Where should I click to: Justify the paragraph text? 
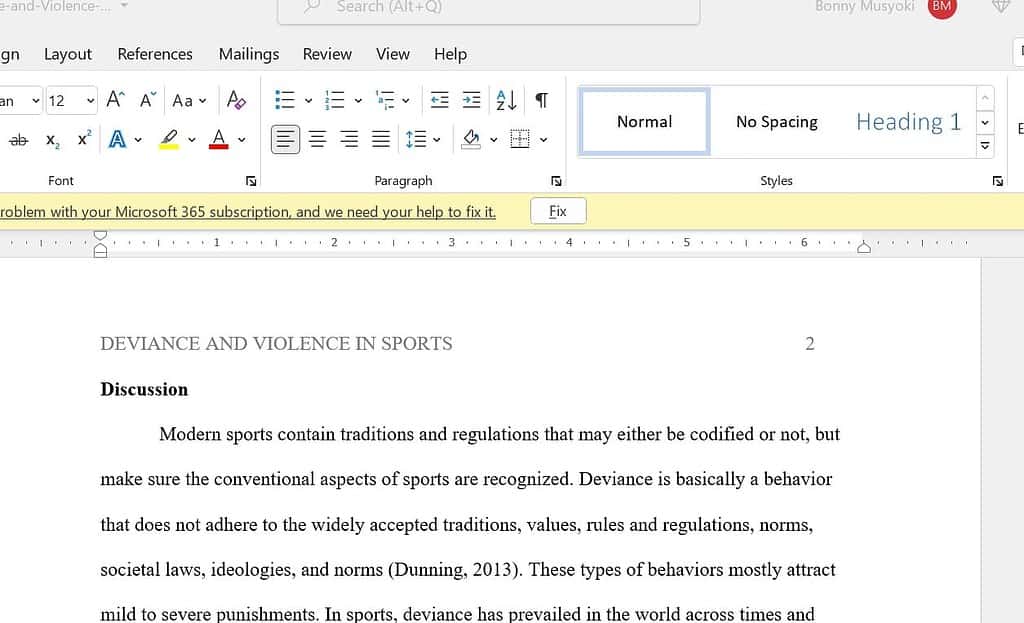pyautogui.click(x=381, y=139)
